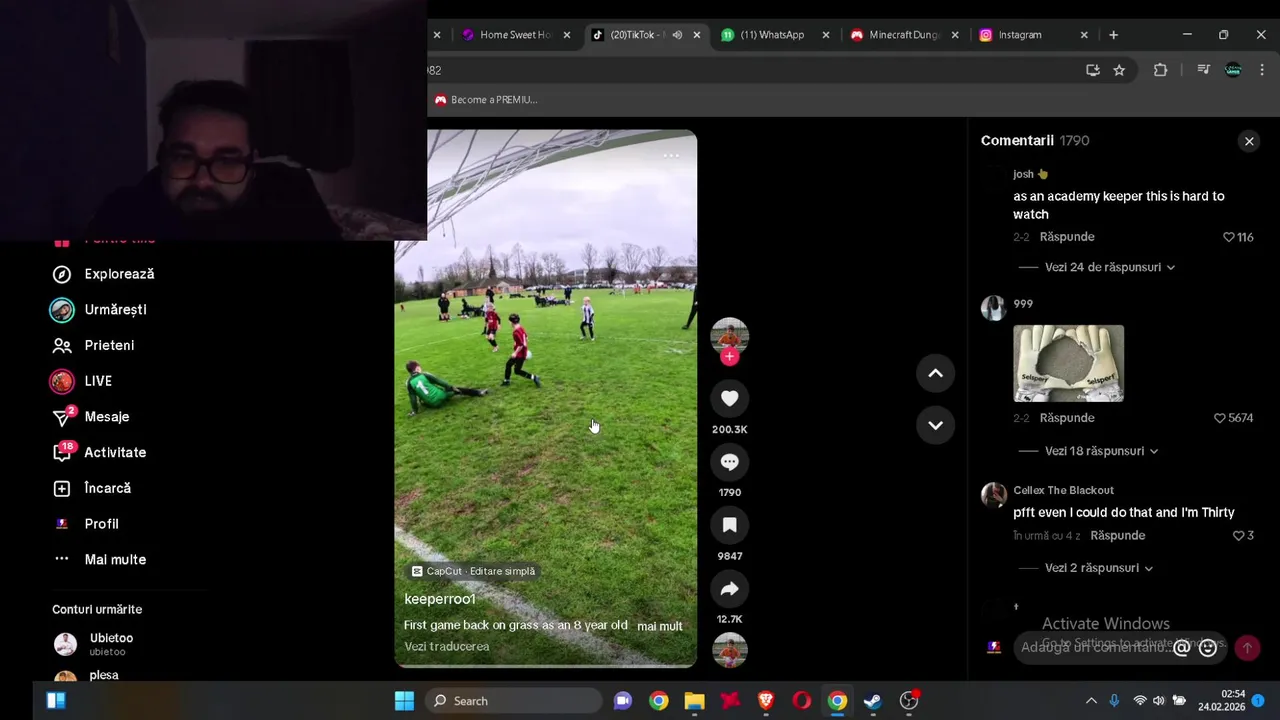The width and height of the screenshot is (1280, 720).
Task: Like the 999 comment with 5674 likes
Action: [x=1219, y=418]
